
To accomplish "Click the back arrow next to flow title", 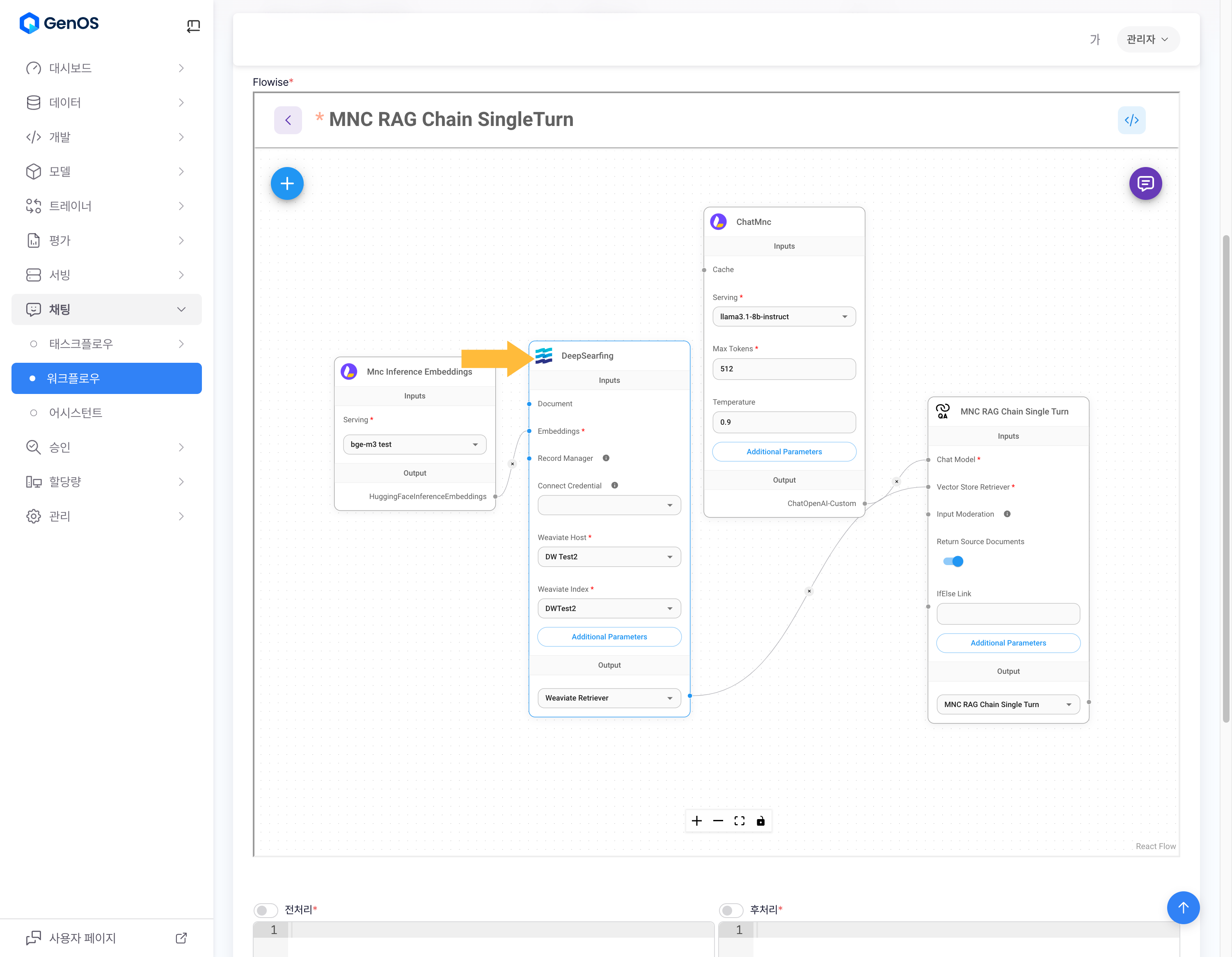I will [x=288, y=120].
